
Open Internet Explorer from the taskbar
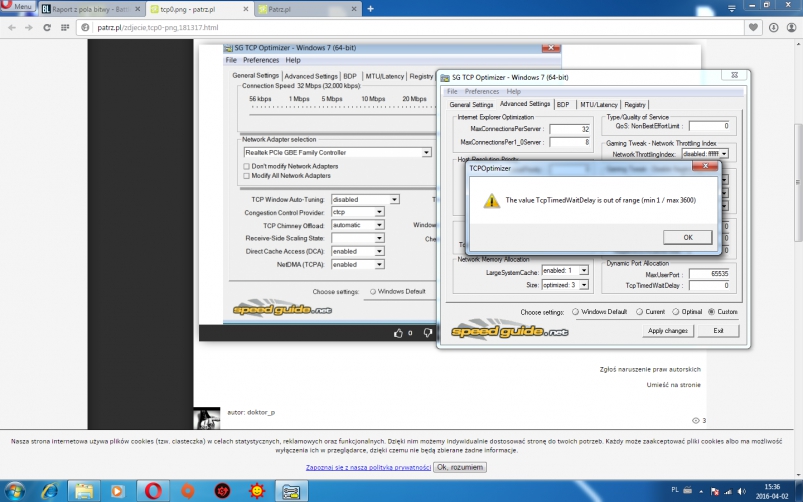point(49,491)
